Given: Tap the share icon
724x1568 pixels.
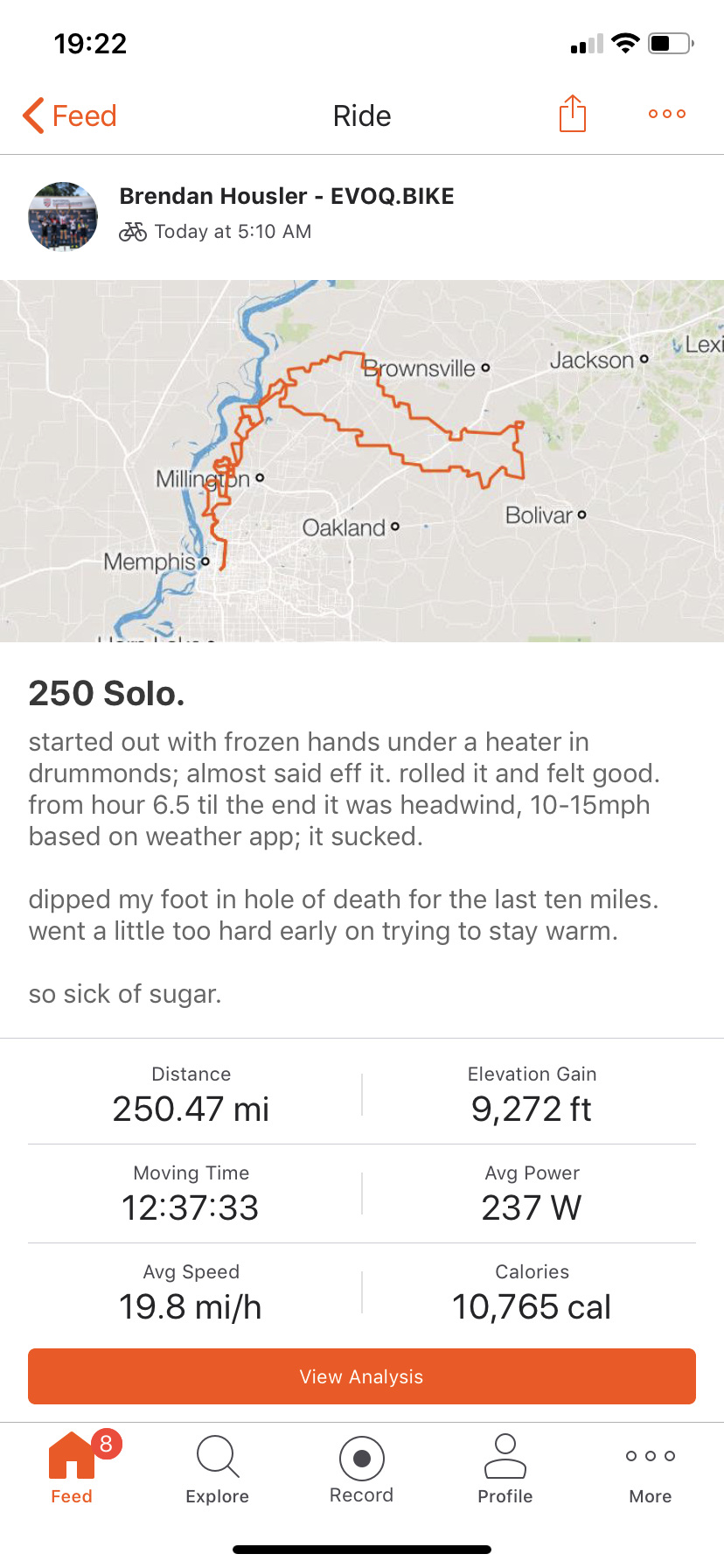Looking at the screenshot, I should point(572,114).
